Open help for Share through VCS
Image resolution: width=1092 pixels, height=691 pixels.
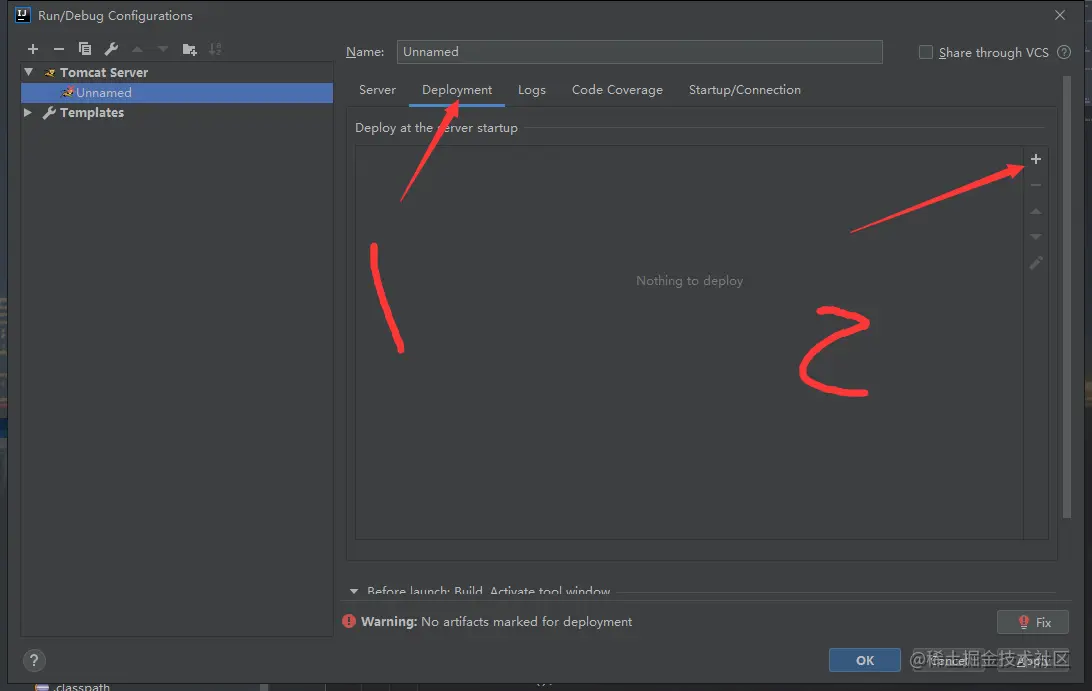(1063, 52)
